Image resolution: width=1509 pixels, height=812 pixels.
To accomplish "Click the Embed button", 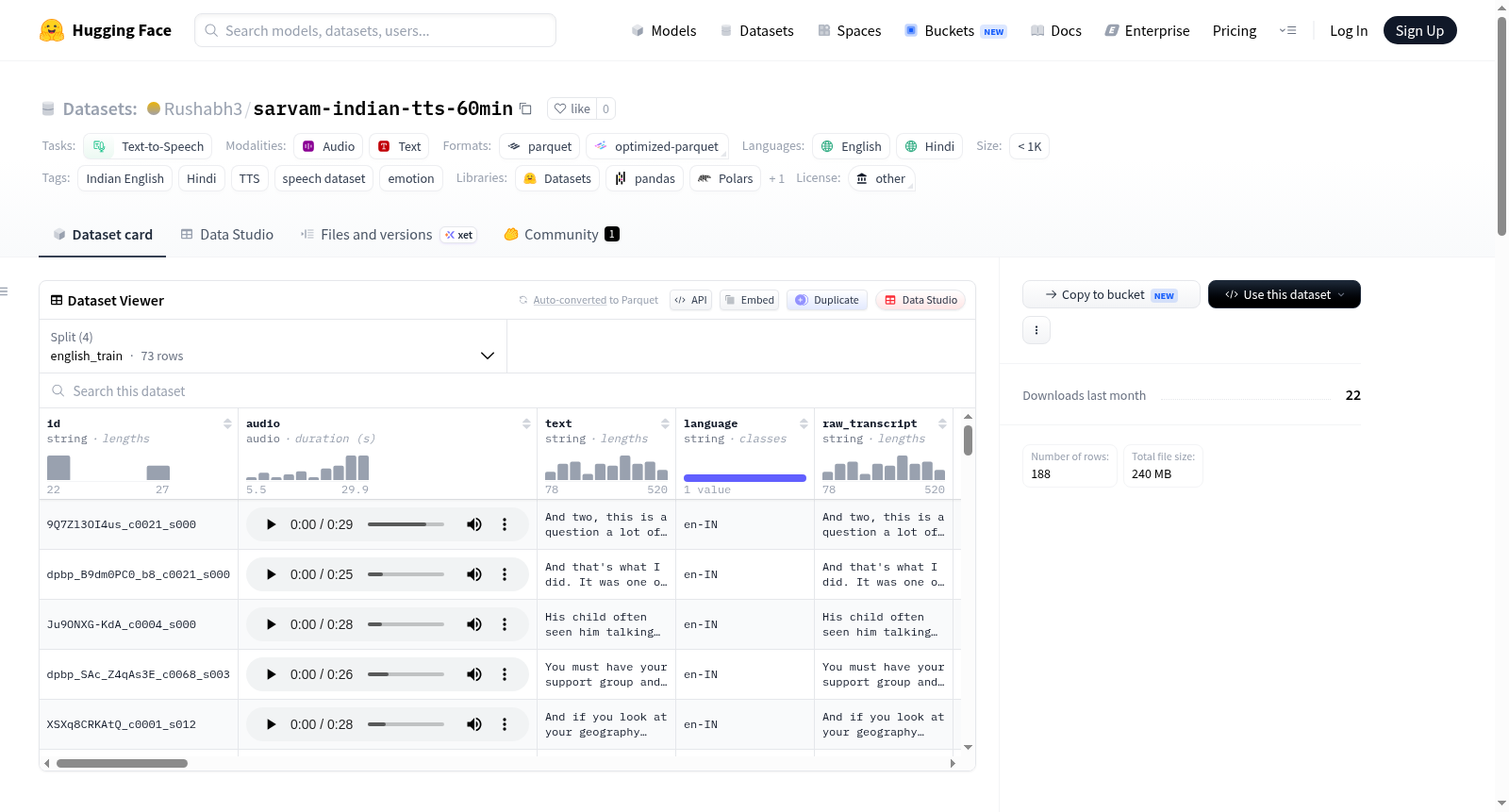I will pyautogui.click(x=749, y=300).
